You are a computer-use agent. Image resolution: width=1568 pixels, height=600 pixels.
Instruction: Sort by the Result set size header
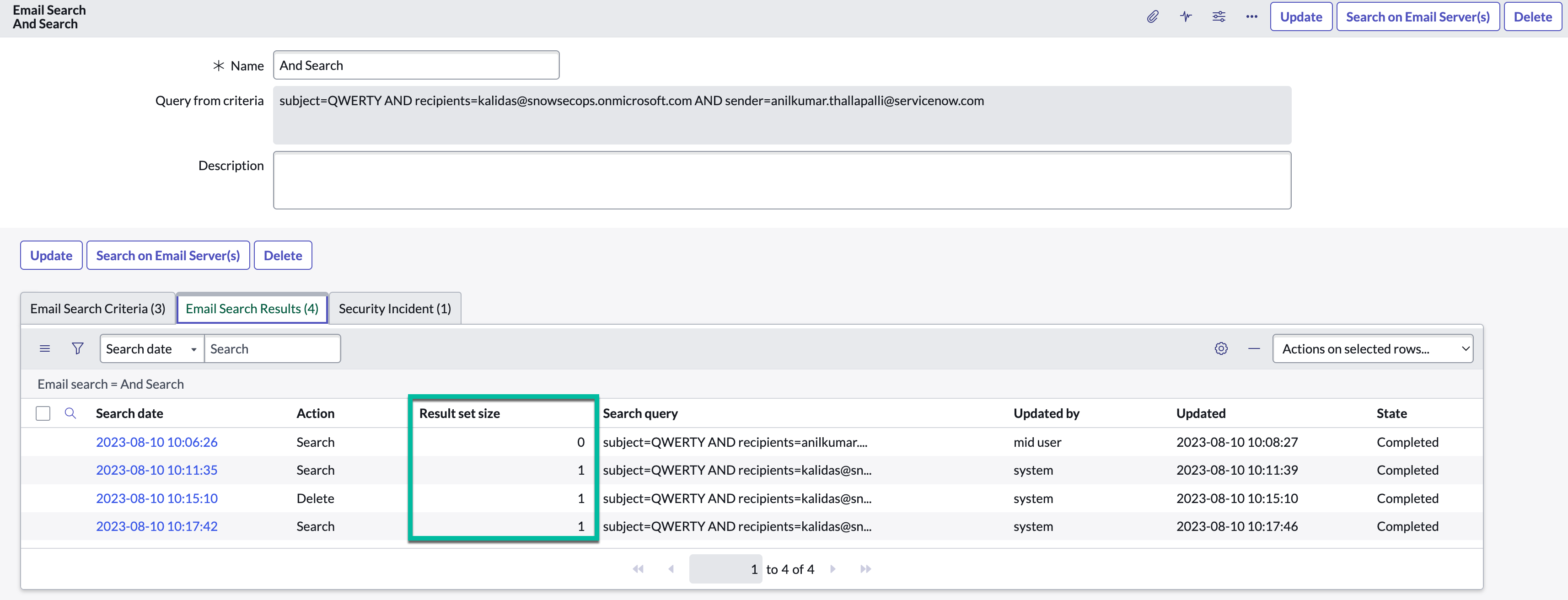460,413
